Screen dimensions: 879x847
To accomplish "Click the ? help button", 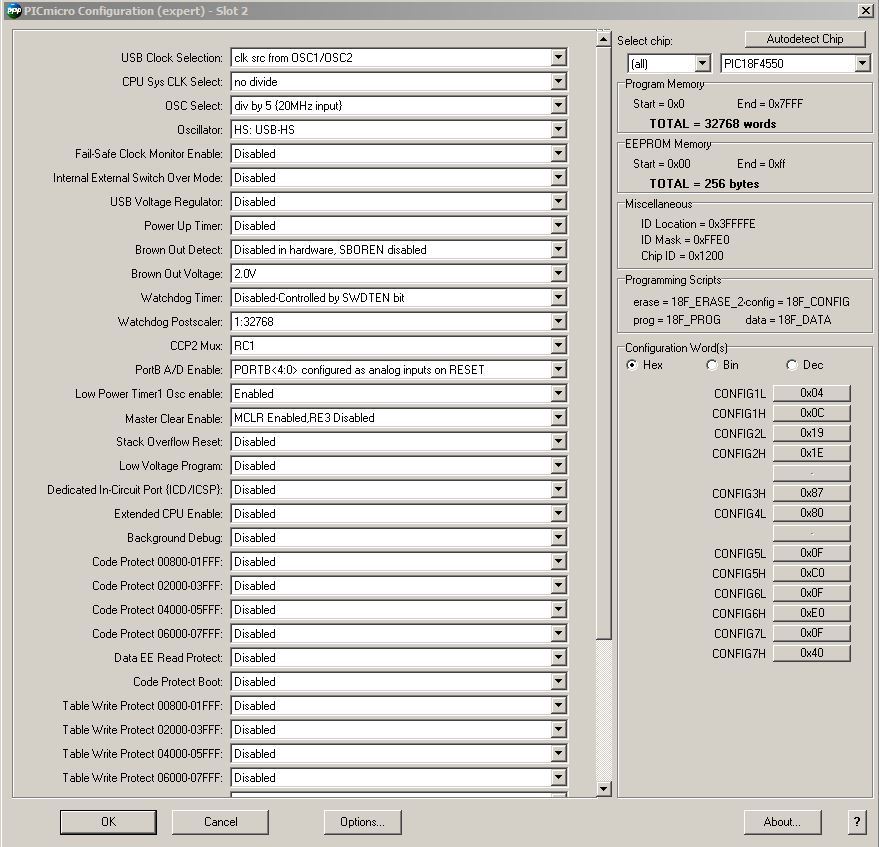I will [857, 822].
